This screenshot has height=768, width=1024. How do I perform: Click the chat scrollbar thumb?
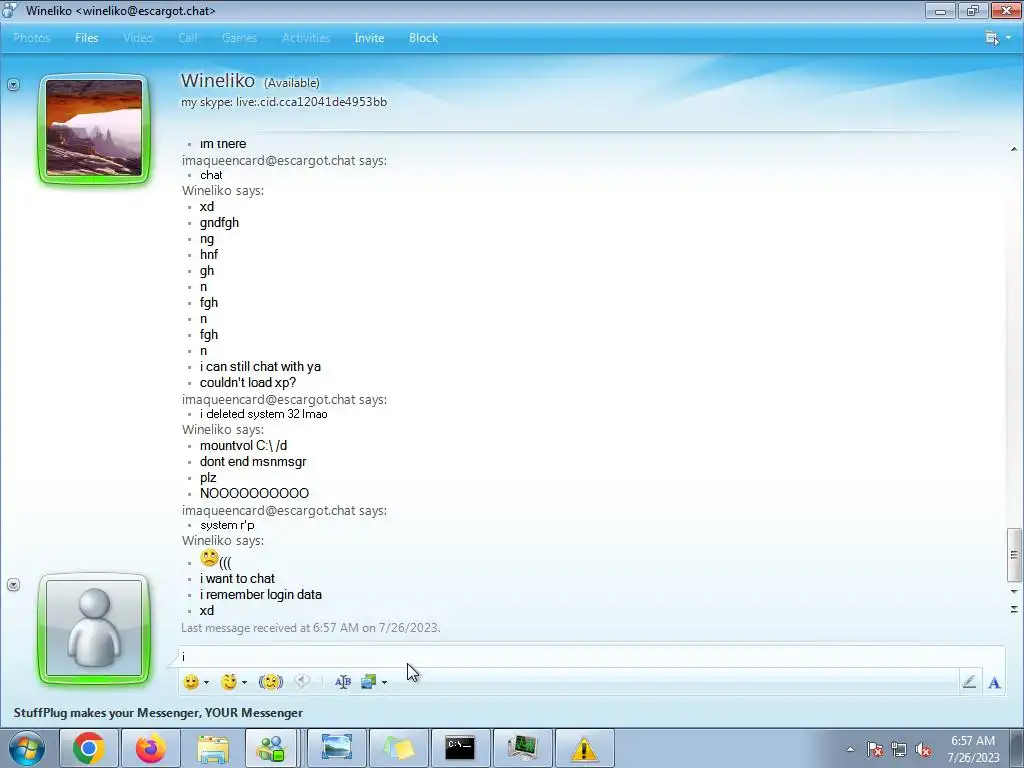tap(1014, 554)
